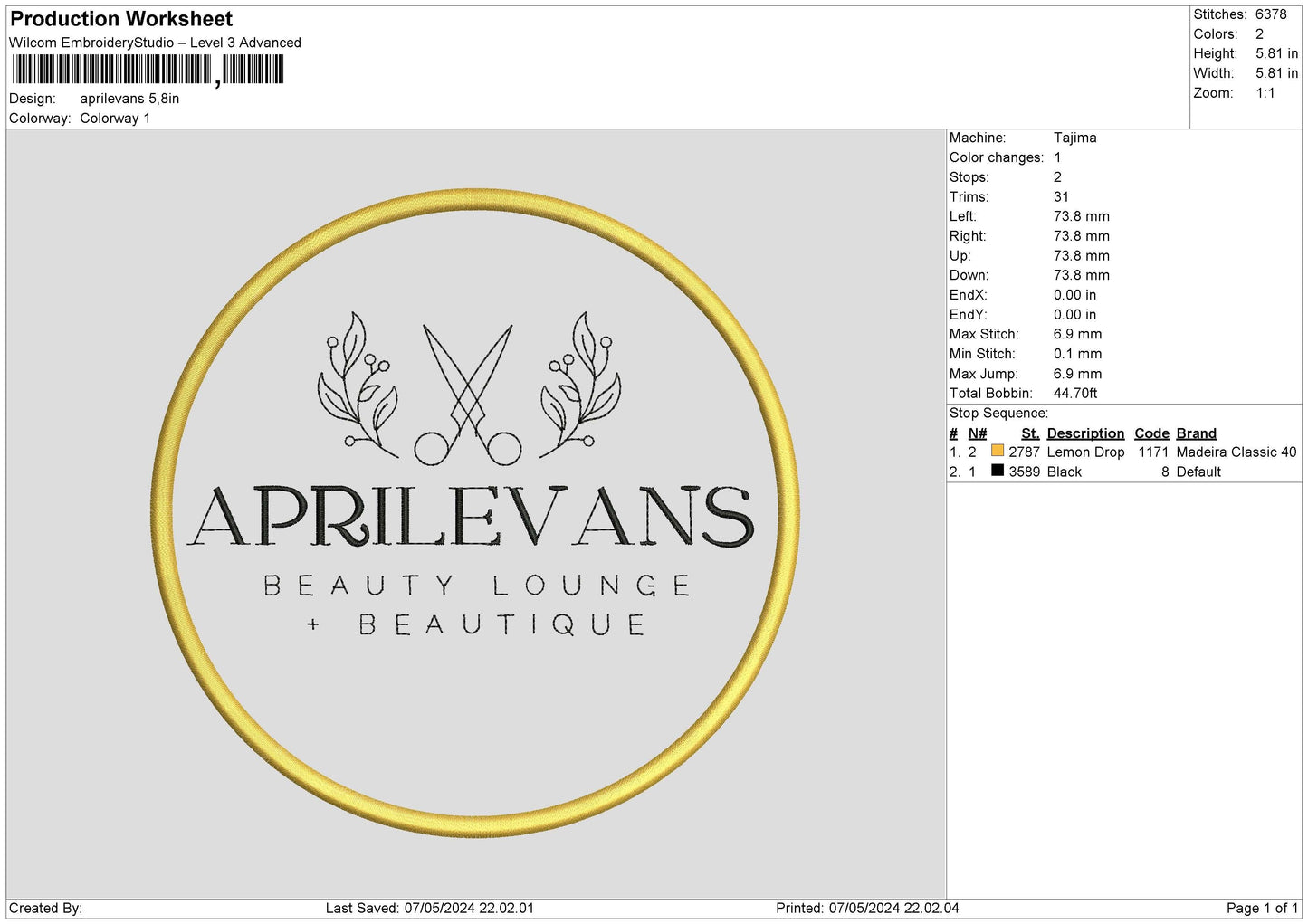
Task: Click the Min Stitch value 0.1 mm
Action: pyautogui.click(x=1077, y=354)
